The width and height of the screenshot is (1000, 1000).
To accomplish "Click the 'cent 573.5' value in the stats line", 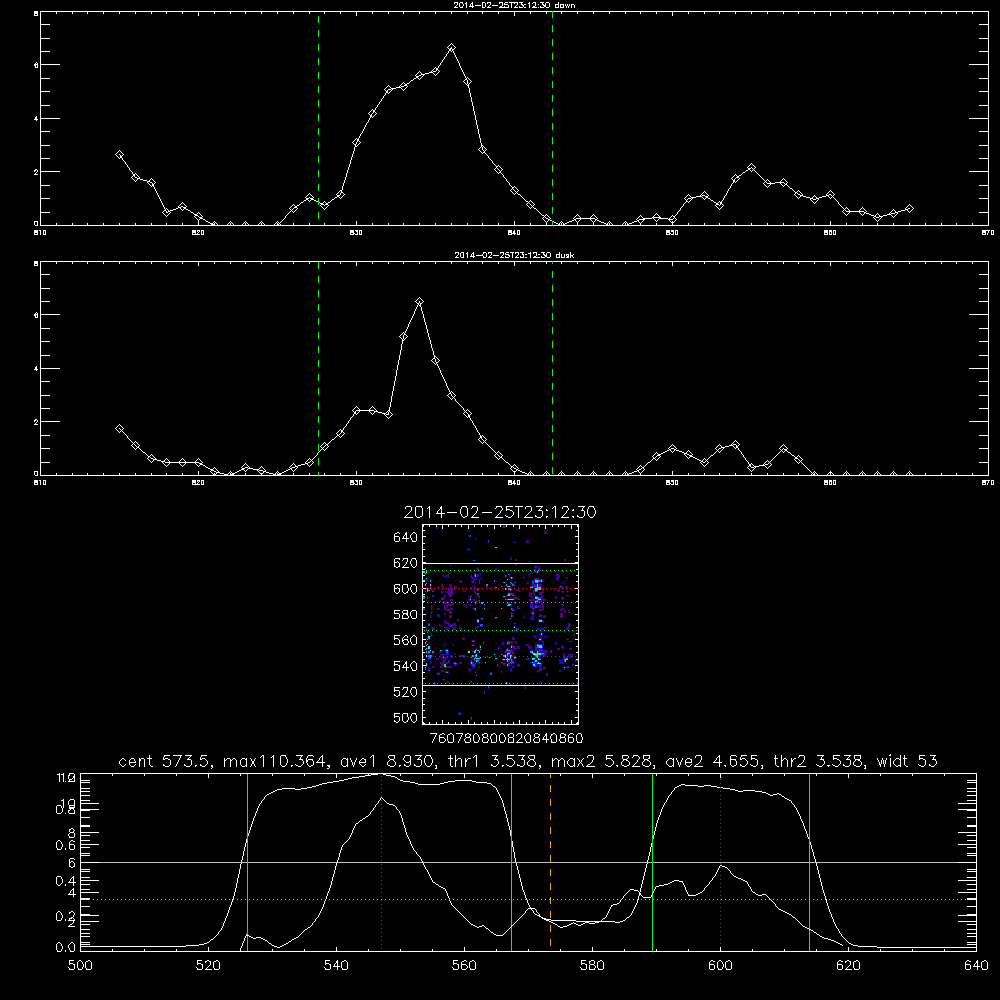I will (x=166, y=761).
